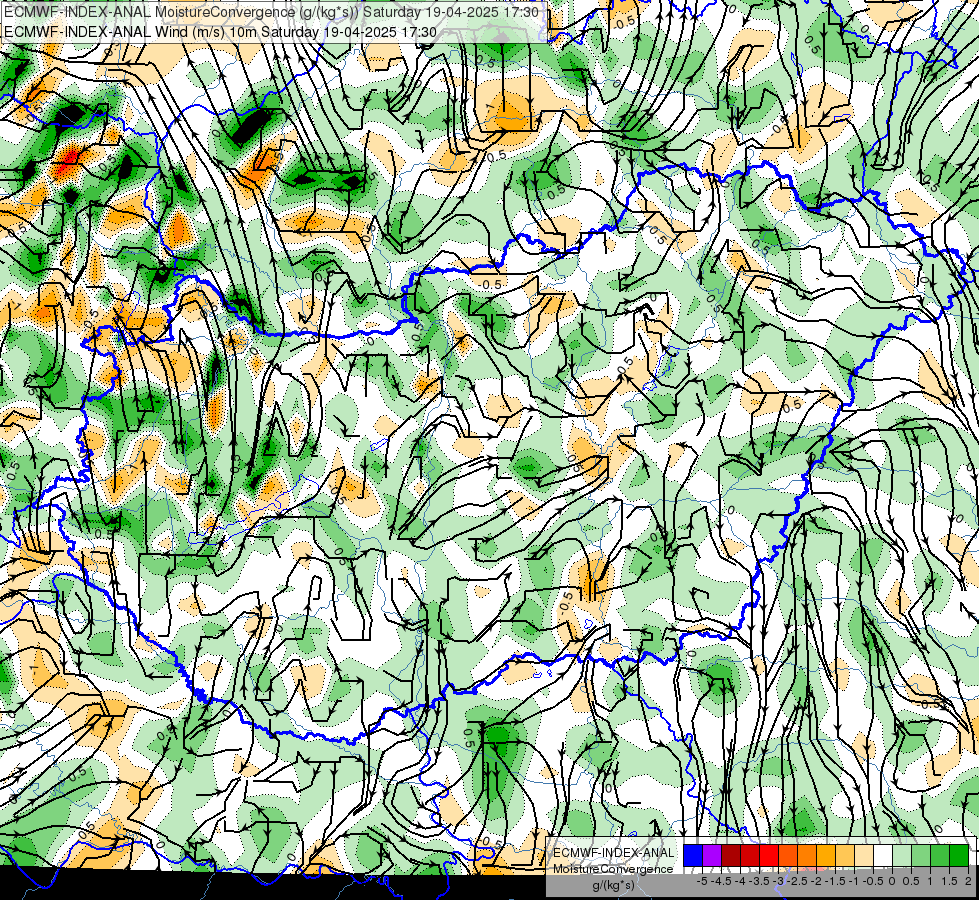Screen dimensions: 979x900
Task: Click the legend units g/(kg*s)
Action: coord(613,886)
